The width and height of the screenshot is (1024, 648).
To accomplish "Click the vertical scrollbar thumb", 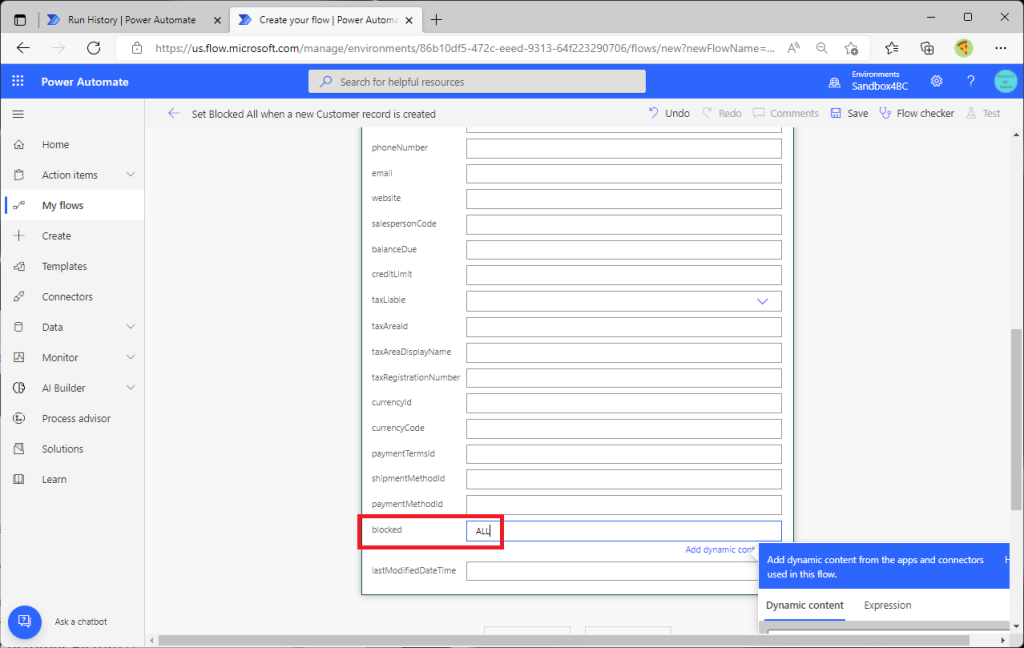I will (1016, 419).
